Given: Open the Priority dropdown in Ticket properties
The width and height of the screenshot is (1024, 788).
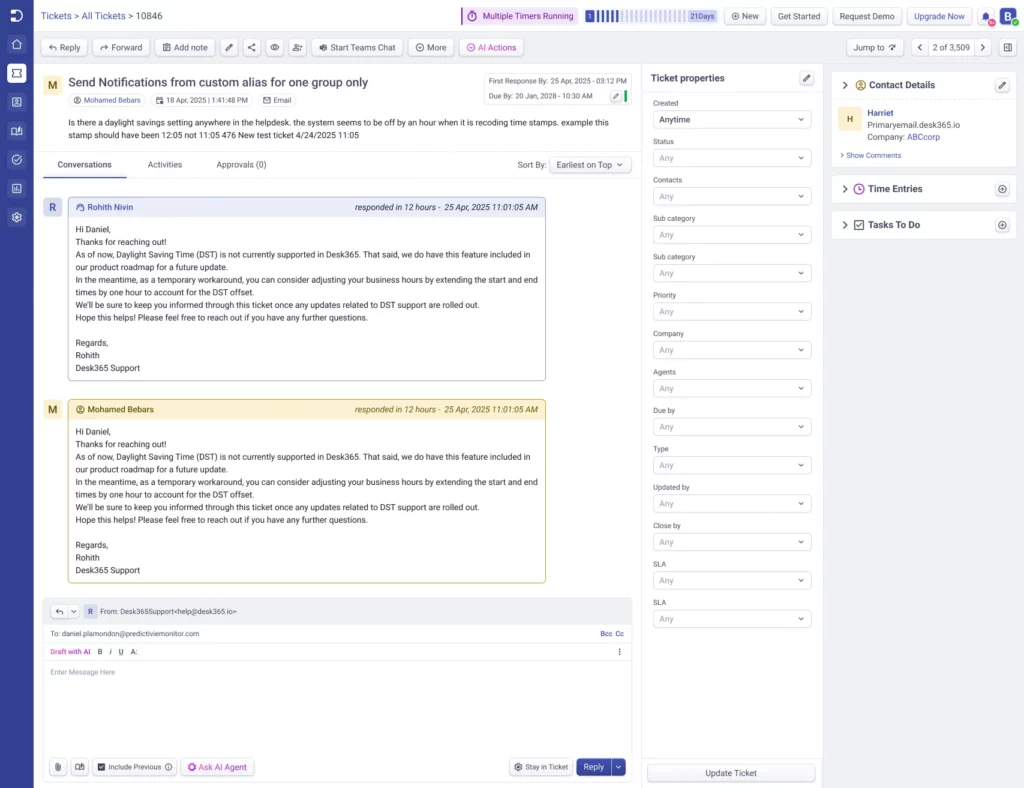Looking at the screenshot, I should [731, 312].
